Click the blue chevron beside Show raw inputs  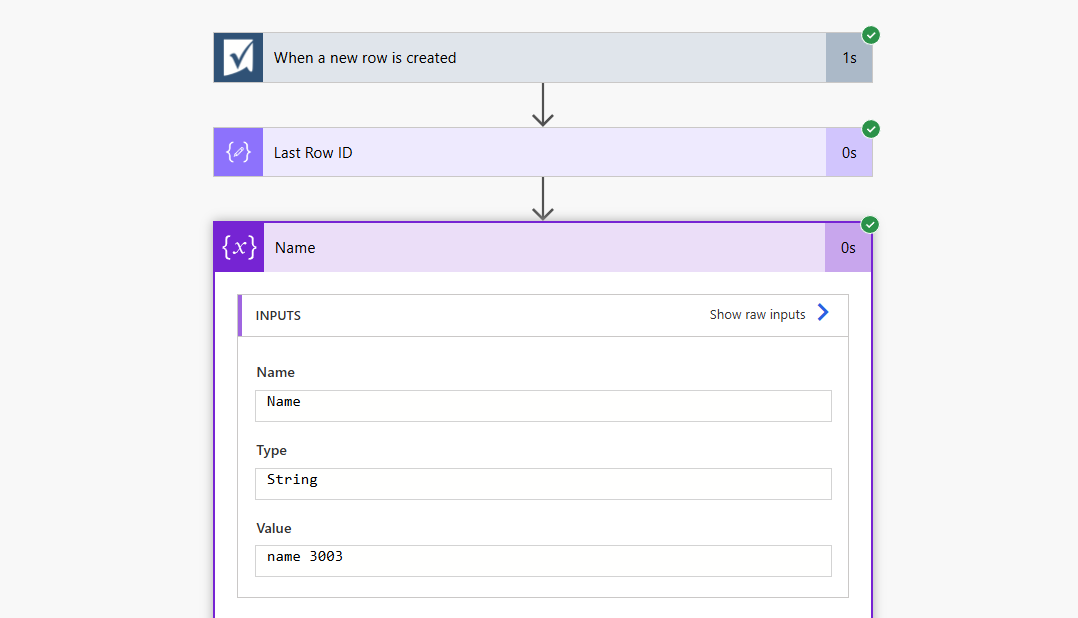point(823,313)
